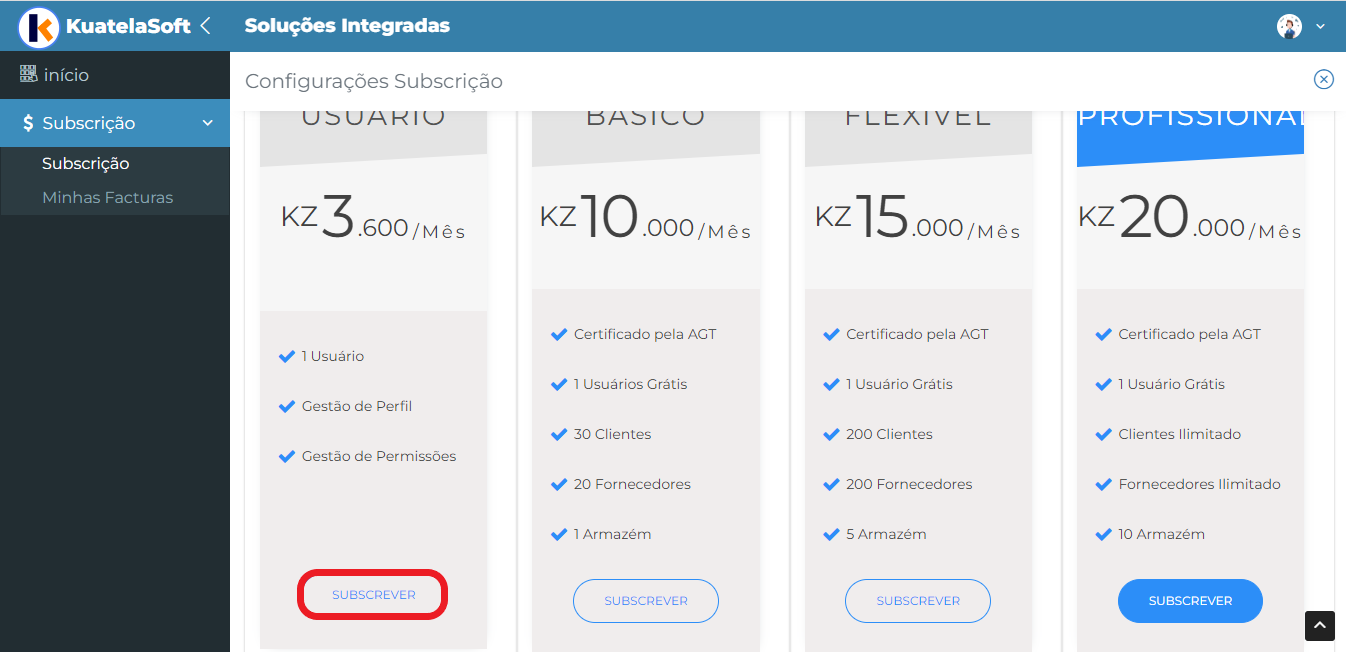Viewport: 1346px width, 652px height.
Task: Click the checkmark beside Clientes Ilimitado
Action: [1104, 434]
